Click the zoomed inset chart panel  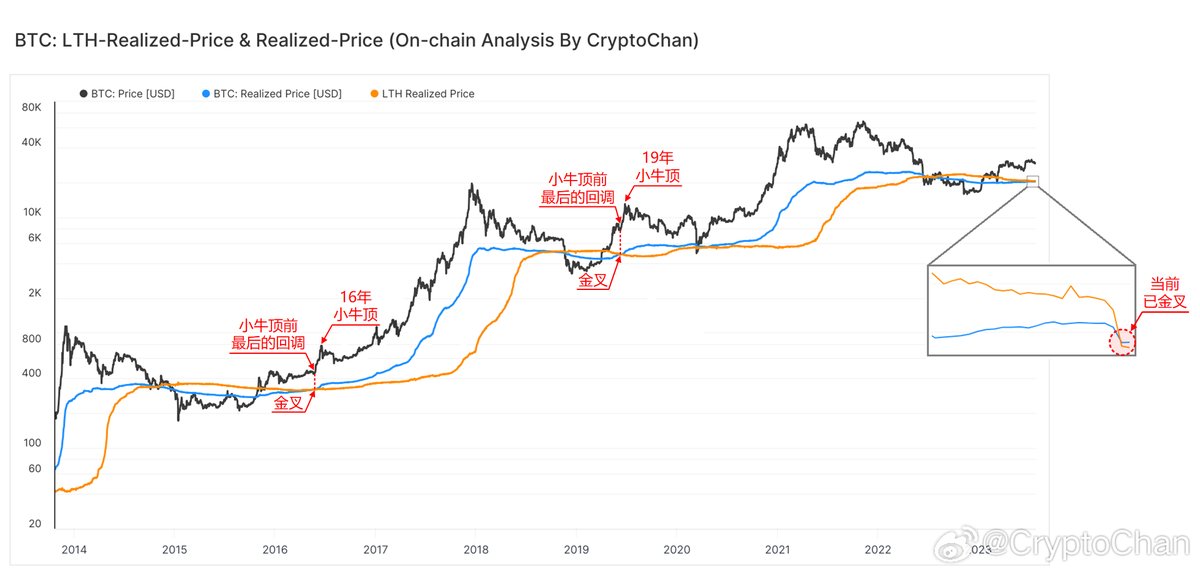click(x=1031, y=310)
